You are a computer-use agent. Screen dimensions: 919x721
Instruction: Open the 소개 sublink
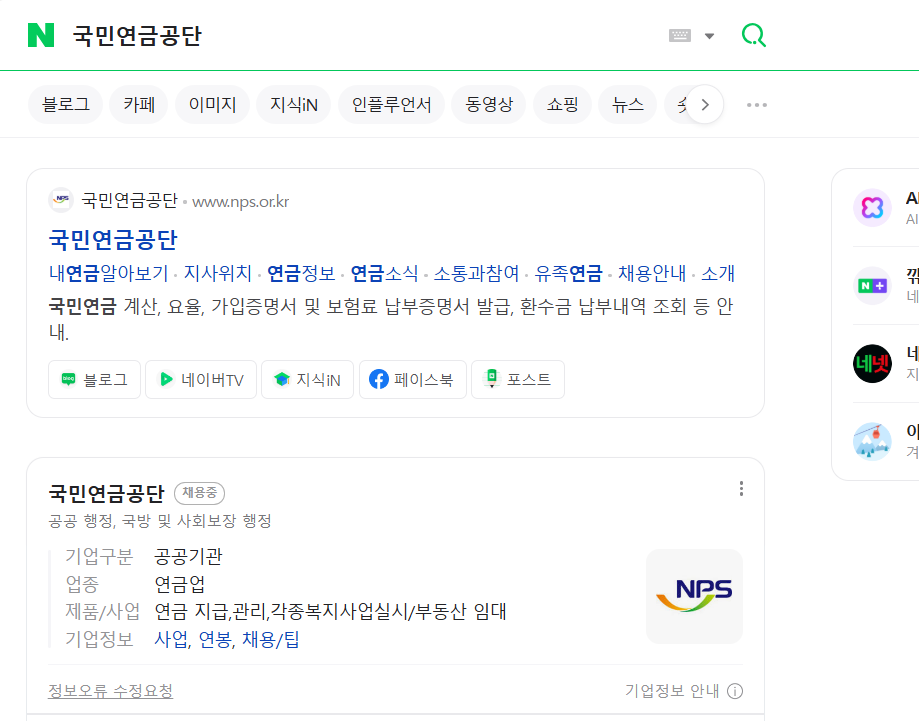(718, 273)
